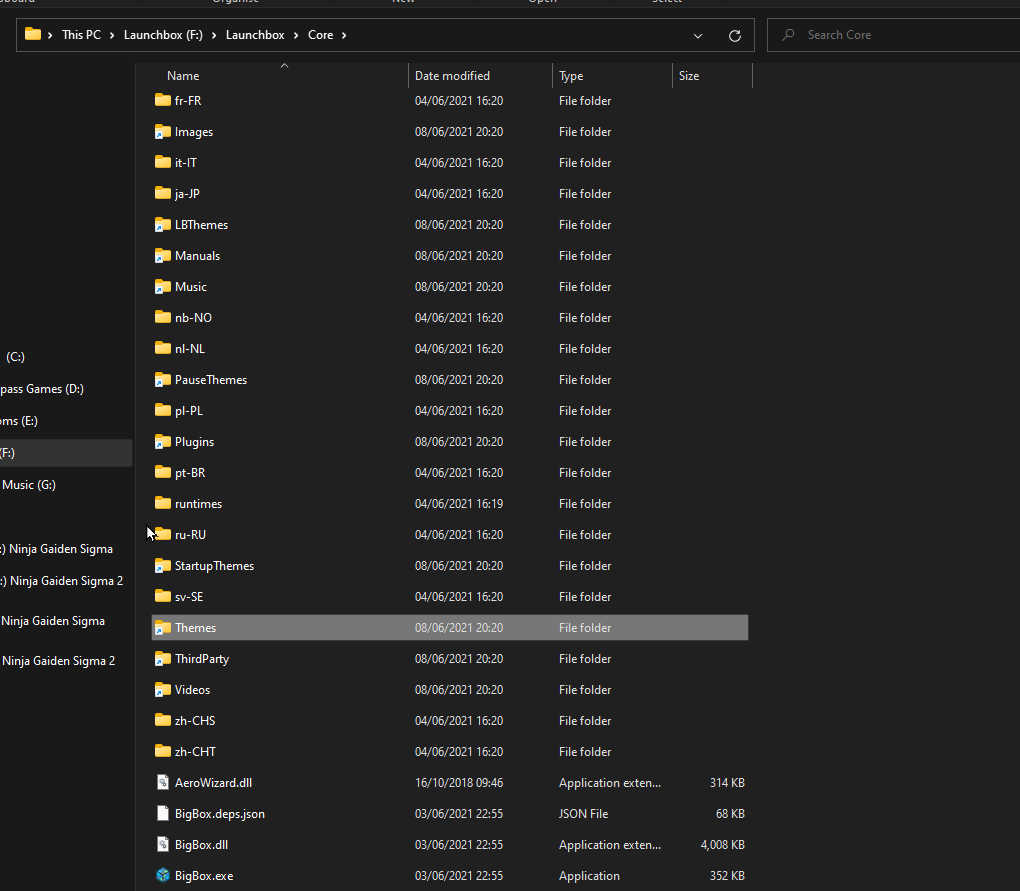Screen dimensions: 1020x891
Task: Go to This PC in breadcrumb
Action: (81, 35)
